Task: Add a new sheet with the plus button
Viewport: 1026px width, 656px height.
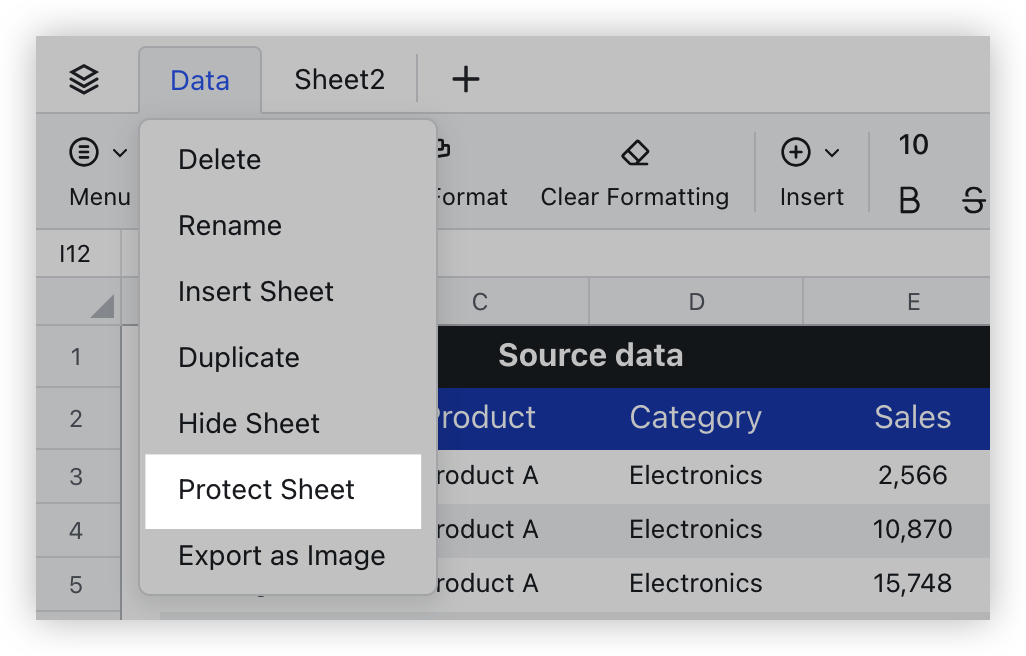Action: click(x=465, y=78)
